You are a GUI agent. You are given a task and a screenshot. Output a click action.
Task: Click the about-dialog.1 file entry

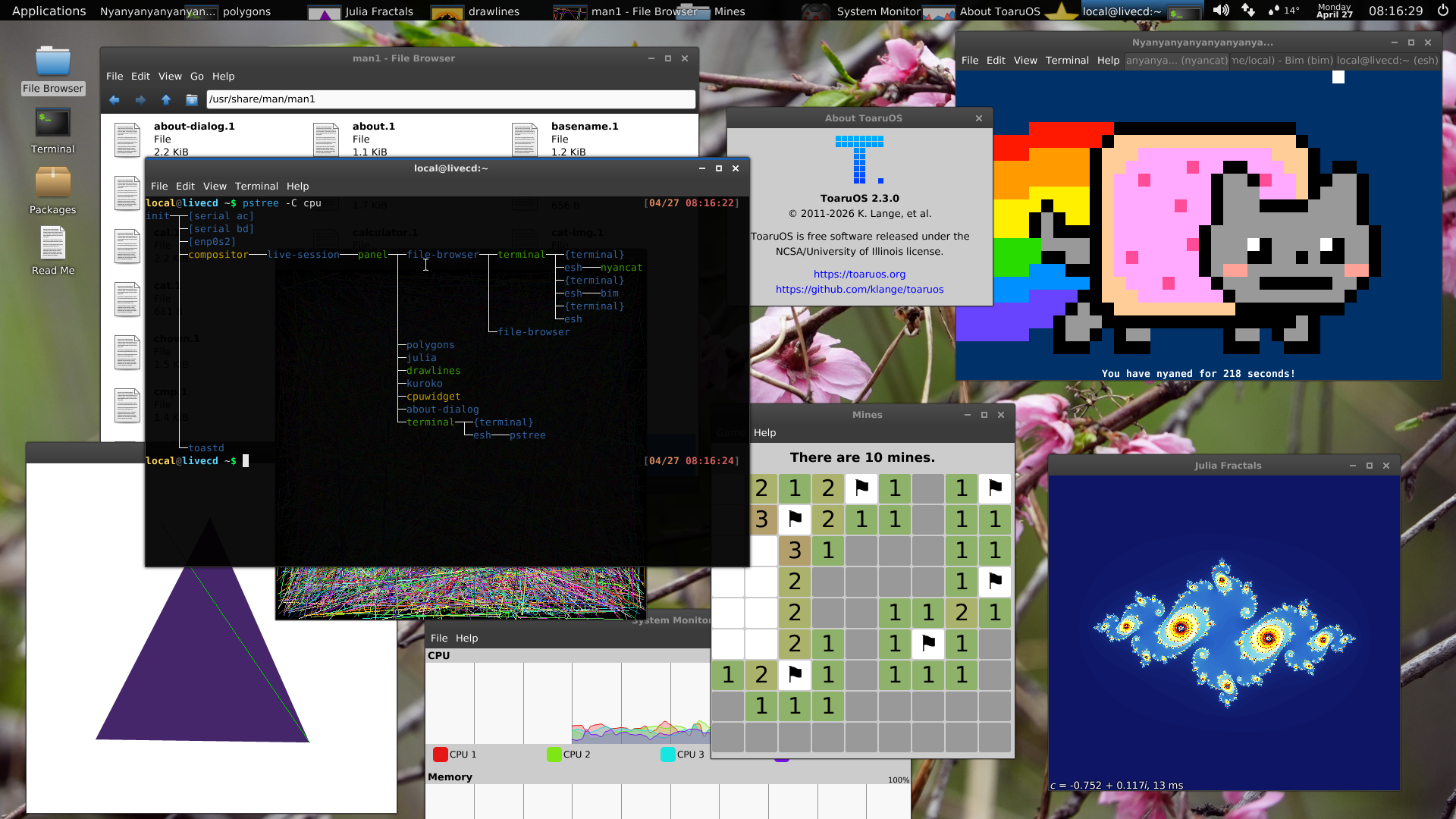coord(194,127)
